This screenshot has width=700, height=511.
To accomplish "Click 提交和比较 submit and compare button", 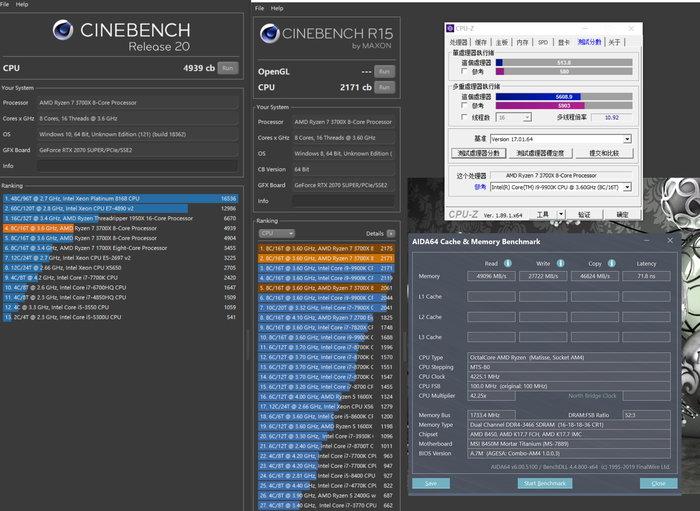I will (604, 153).
